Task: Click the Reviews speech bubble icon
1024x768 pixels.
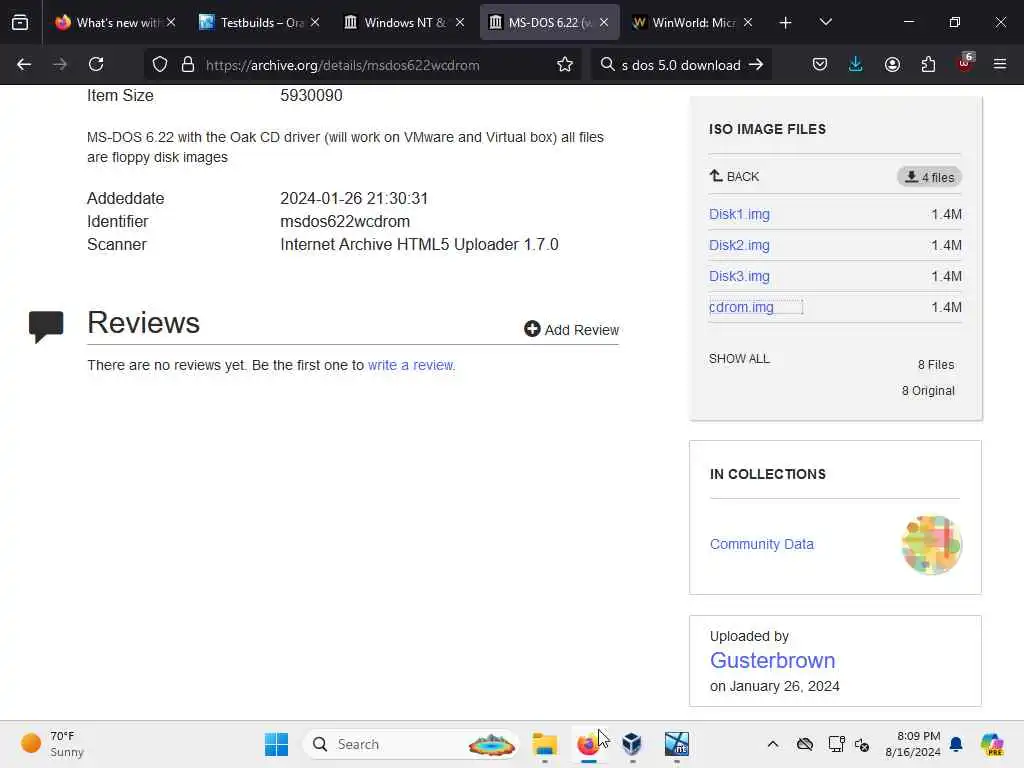Action: (x=46, y=327)
